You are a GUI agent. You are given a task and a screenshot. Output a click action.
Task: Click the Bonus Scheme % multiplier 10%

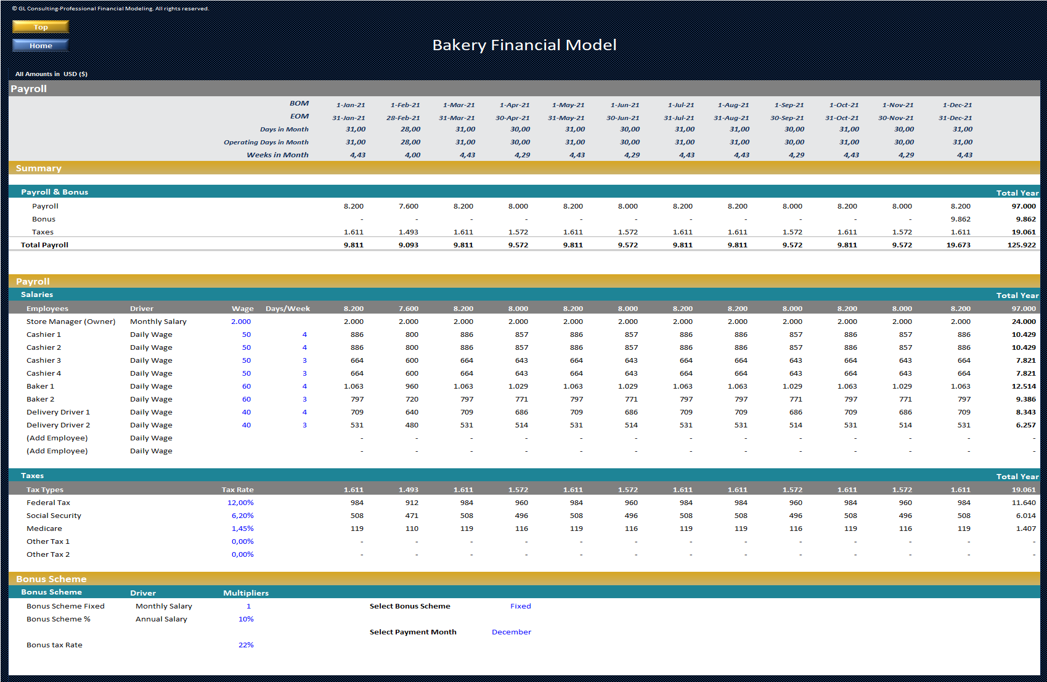click(246, 619)
